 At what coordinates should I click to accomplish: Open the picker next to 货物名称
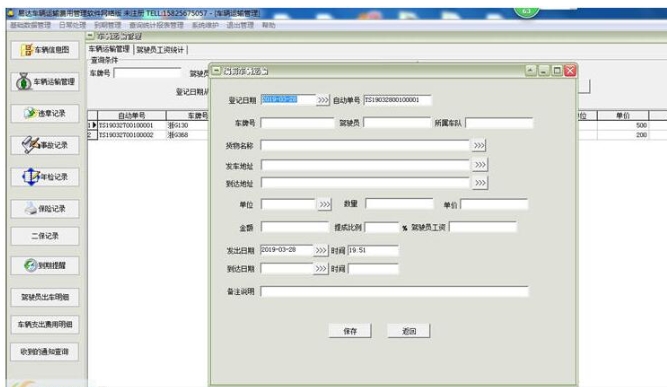pos(479,145)
